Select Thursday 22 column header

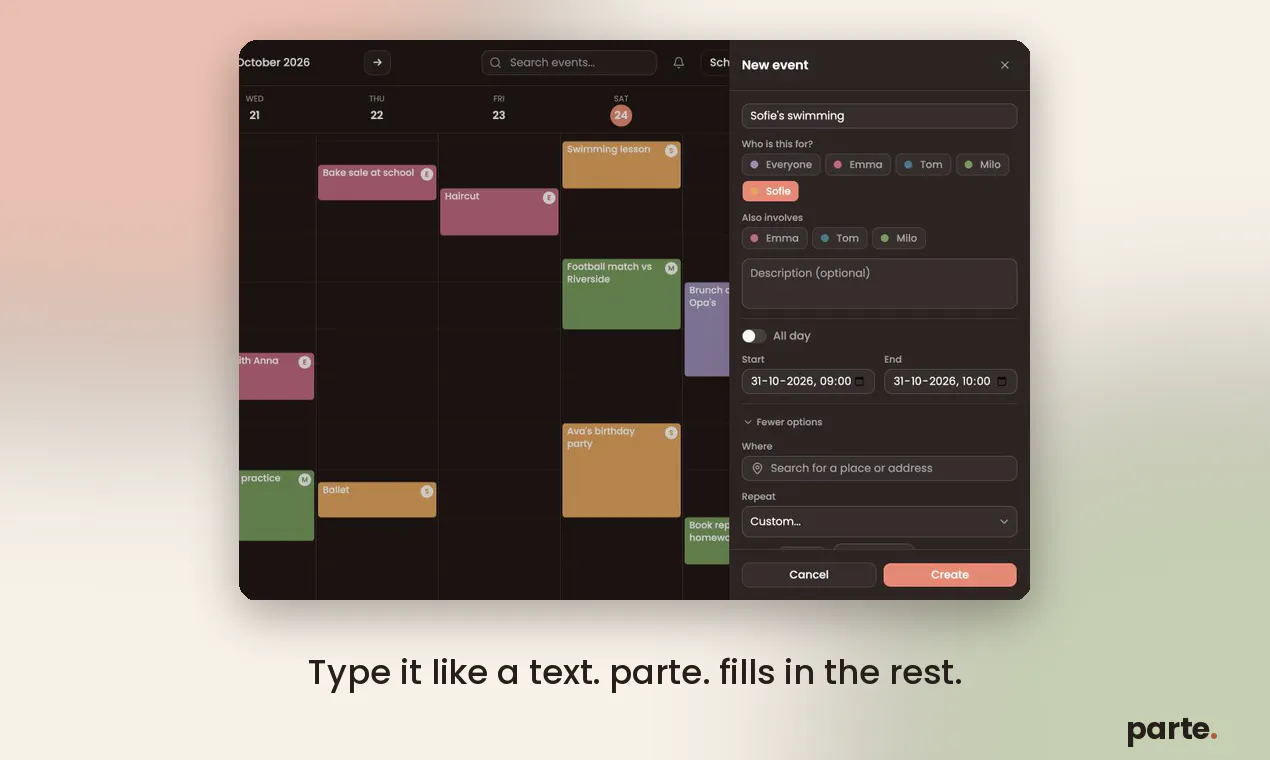(x=377, y=108)
